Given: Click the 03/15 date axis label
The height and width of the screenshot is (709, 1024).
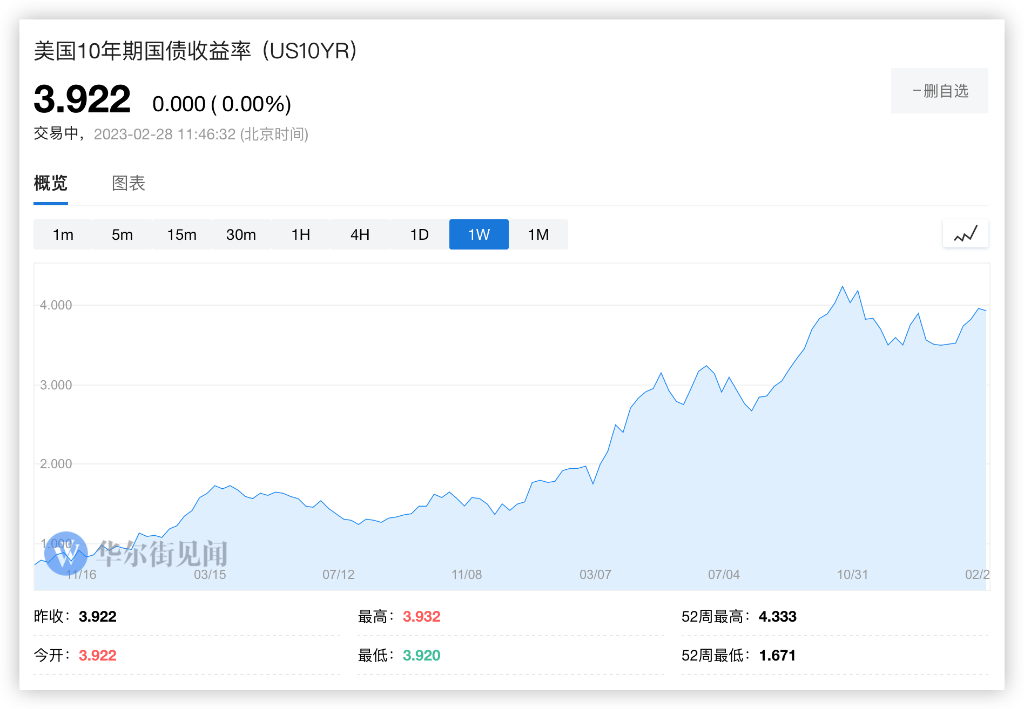Looking at the screenshot, I should 210,575.
